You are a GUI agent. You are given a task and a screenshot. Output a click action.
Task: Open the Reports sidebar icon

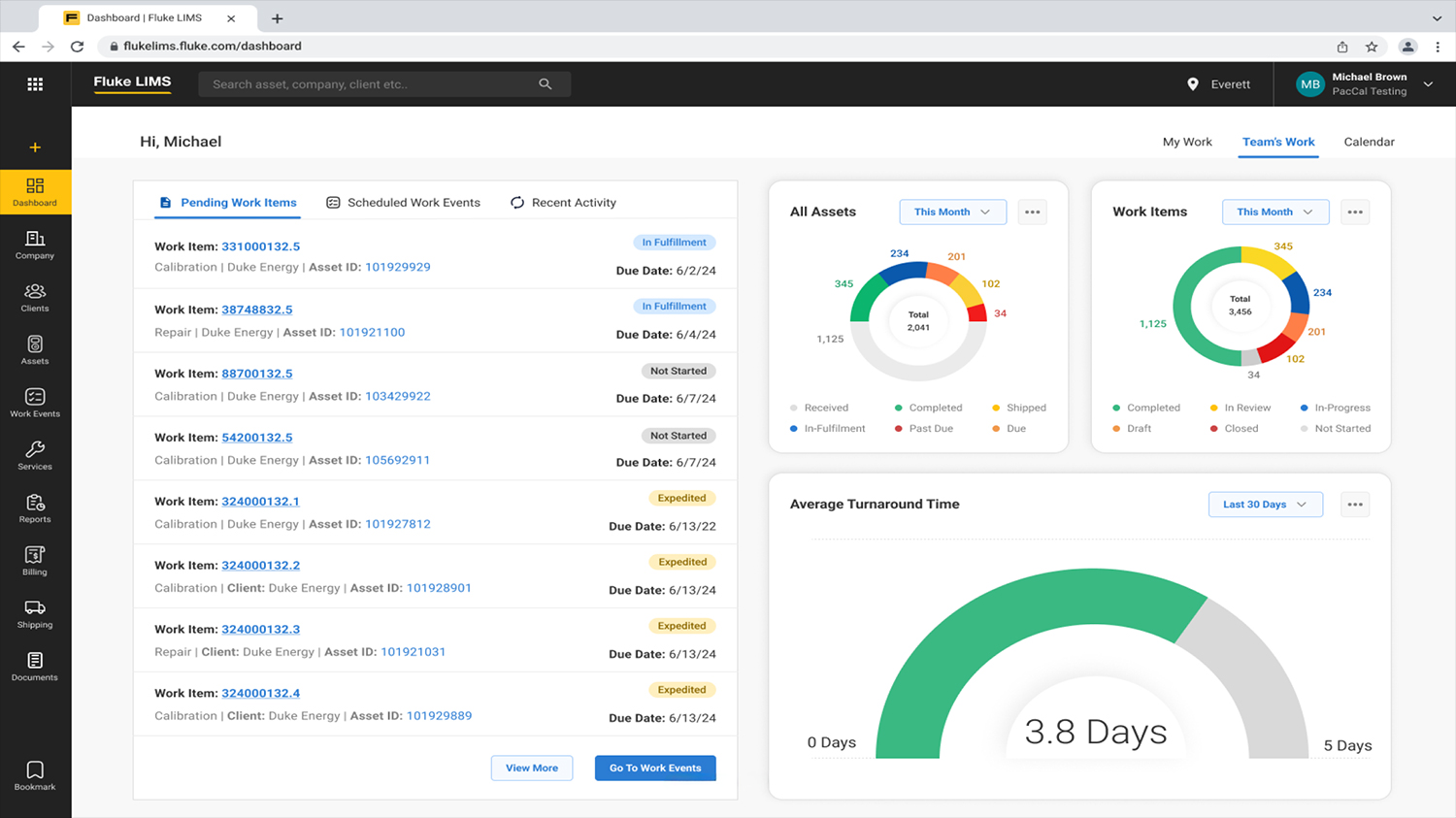(35, 507)
